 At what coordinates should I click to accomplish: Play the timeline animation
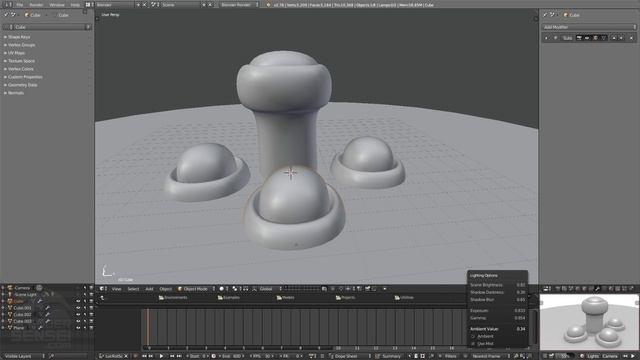162,356
